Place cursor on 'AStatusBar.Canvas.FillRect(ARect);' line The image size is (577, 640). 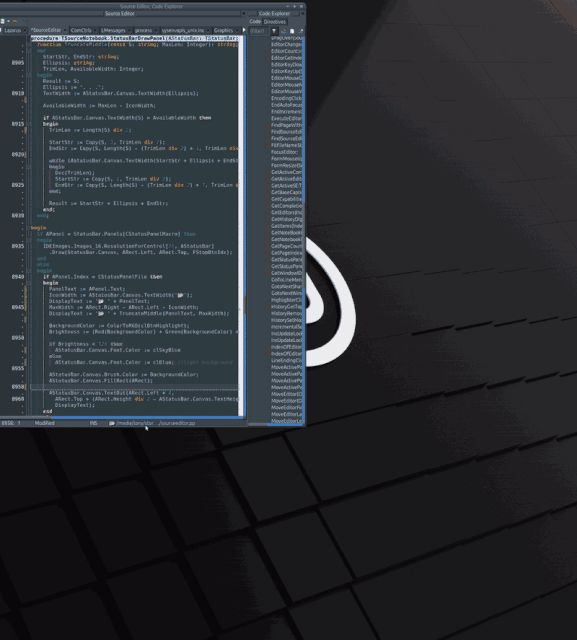(101, 380)
